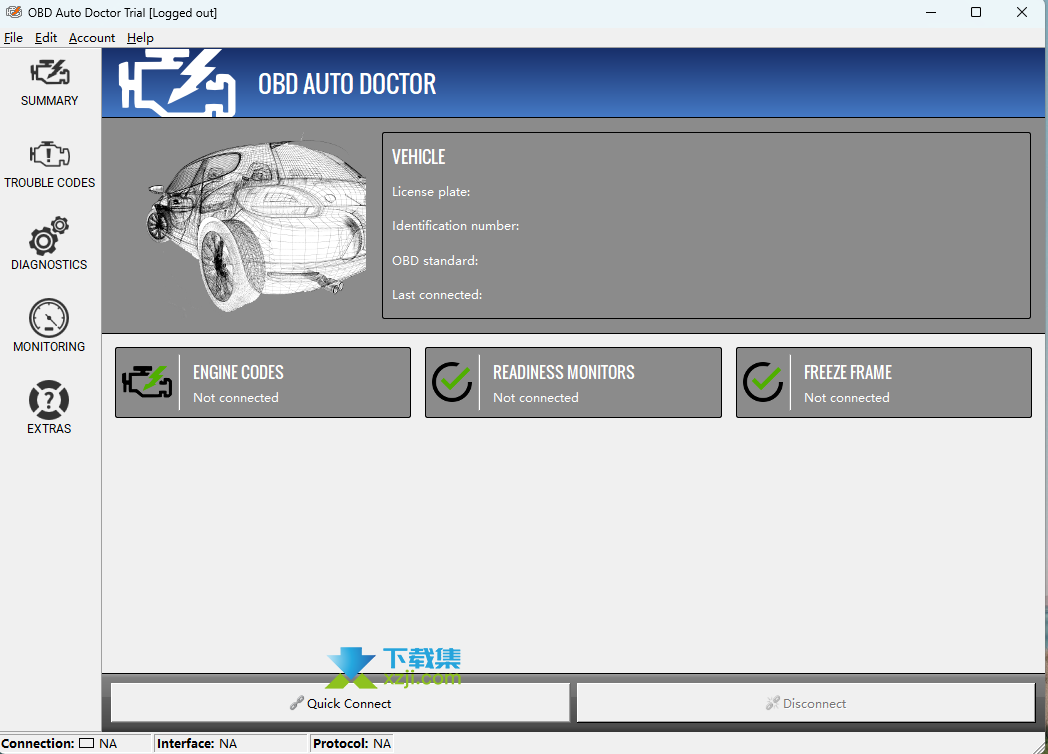Click the Quick Connect button

click(340, 703)
